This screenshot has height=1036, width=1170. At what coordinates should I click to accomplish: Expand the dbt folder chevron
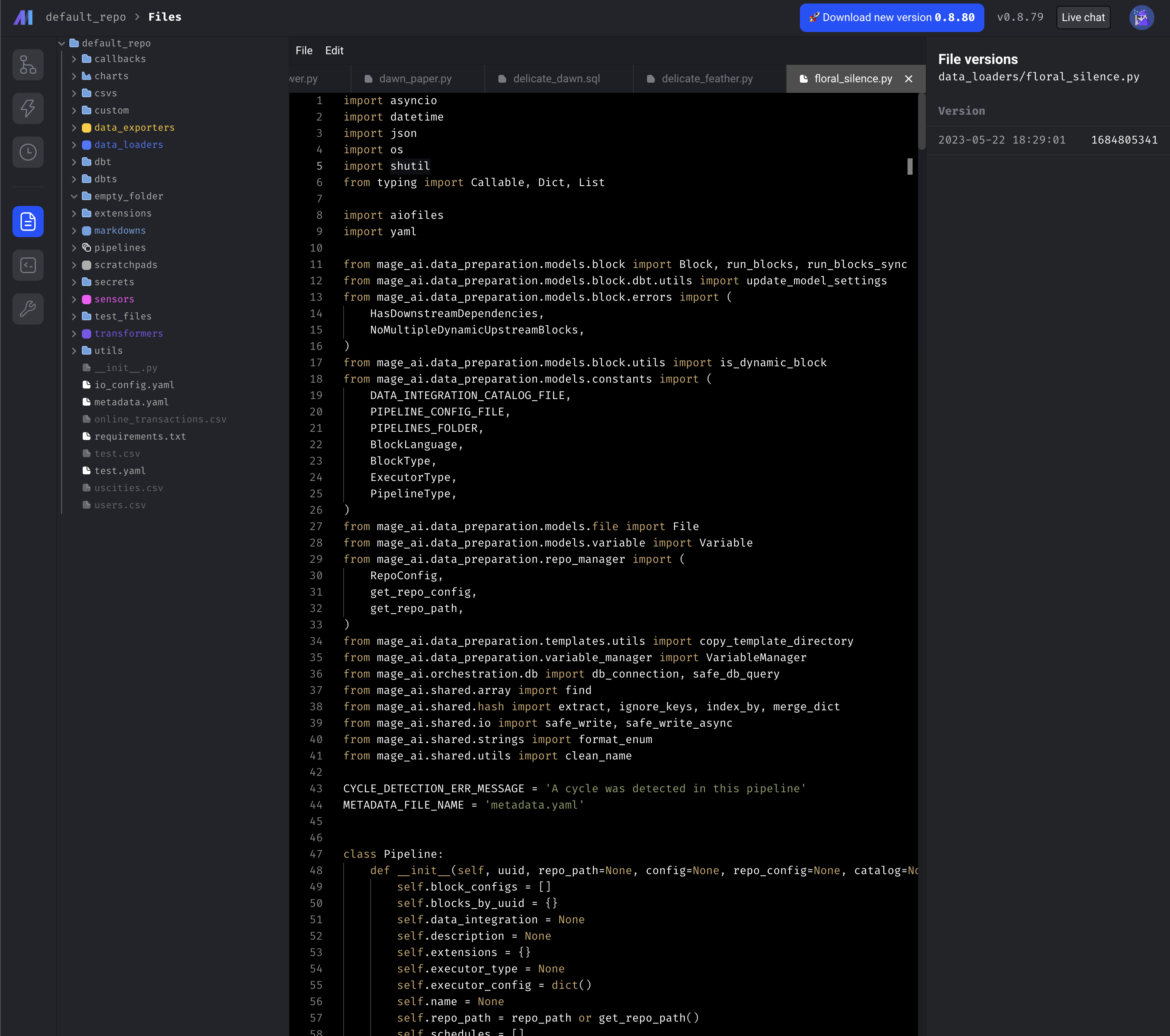(x=74, y=162)
